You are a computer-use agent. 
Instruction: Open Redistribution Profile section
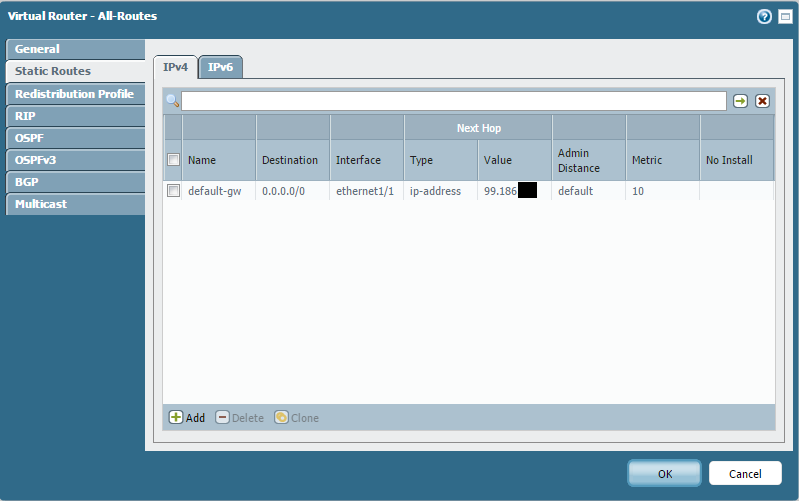click(75, 94)
